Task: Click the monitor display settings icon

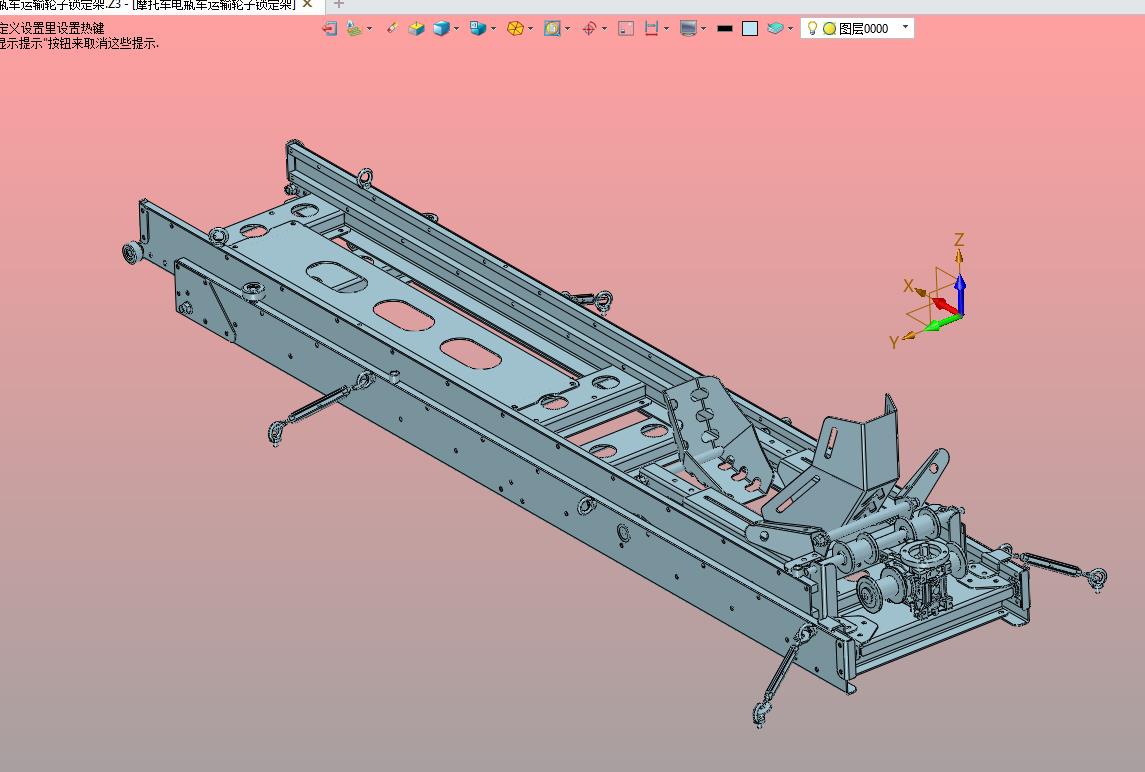Action: (688, 28)
